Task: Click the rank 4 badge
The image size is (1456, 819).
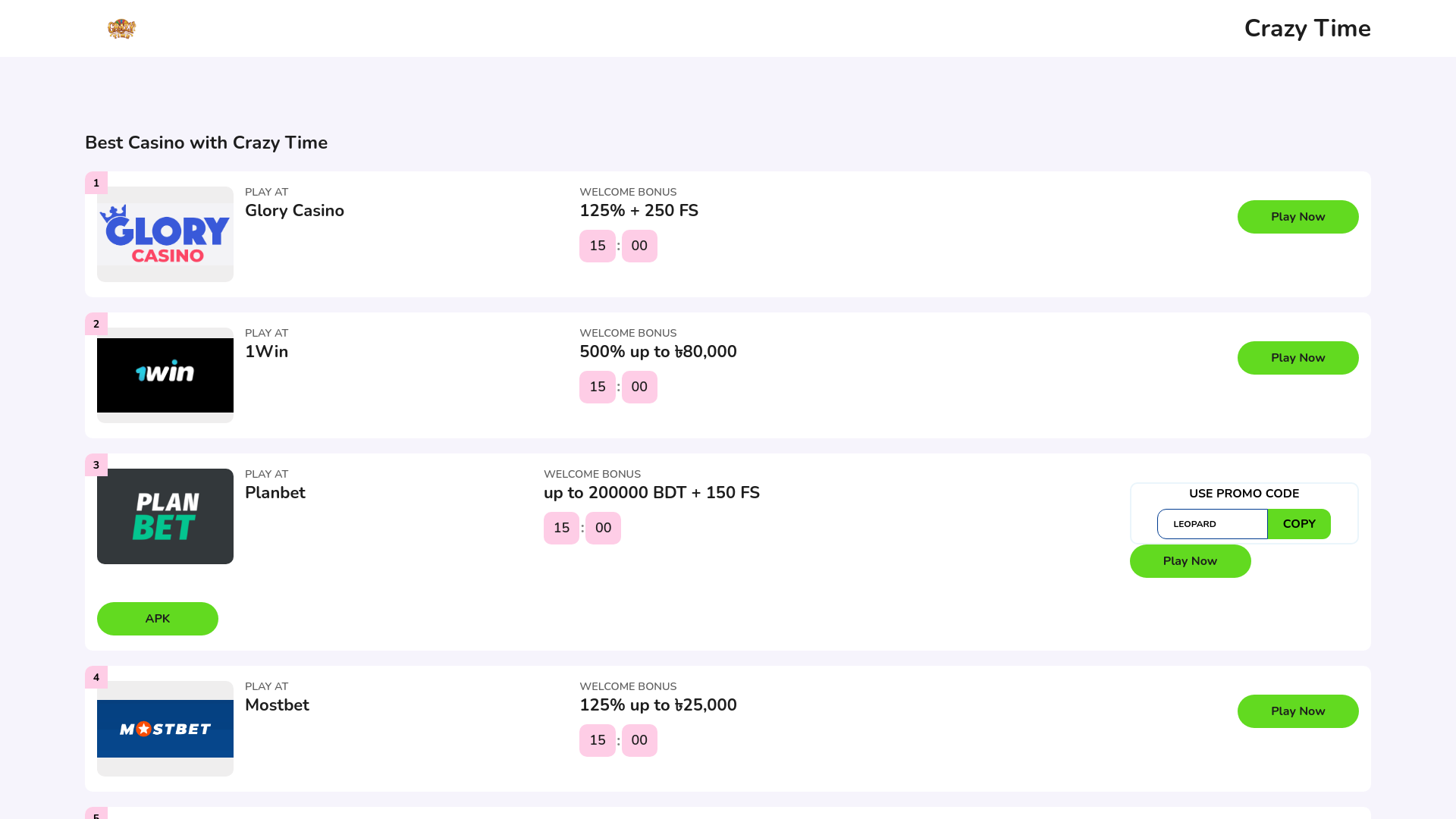Action: click(x=96, y=677)
